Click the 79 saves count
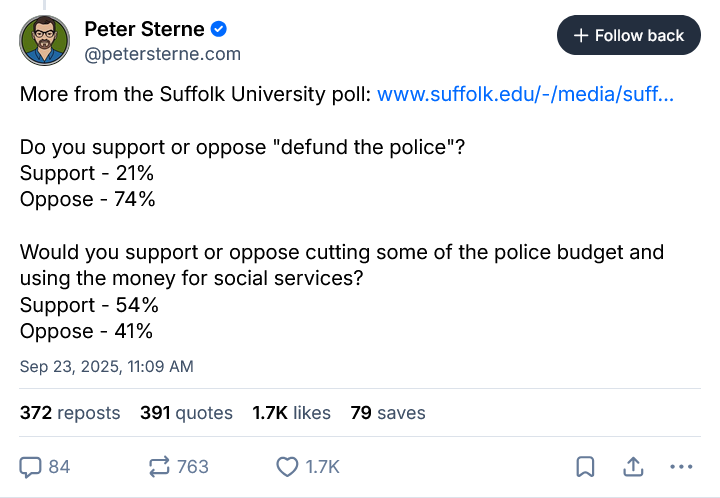The width and height of the screenshot is (720, 498). (x=388, y=412)
